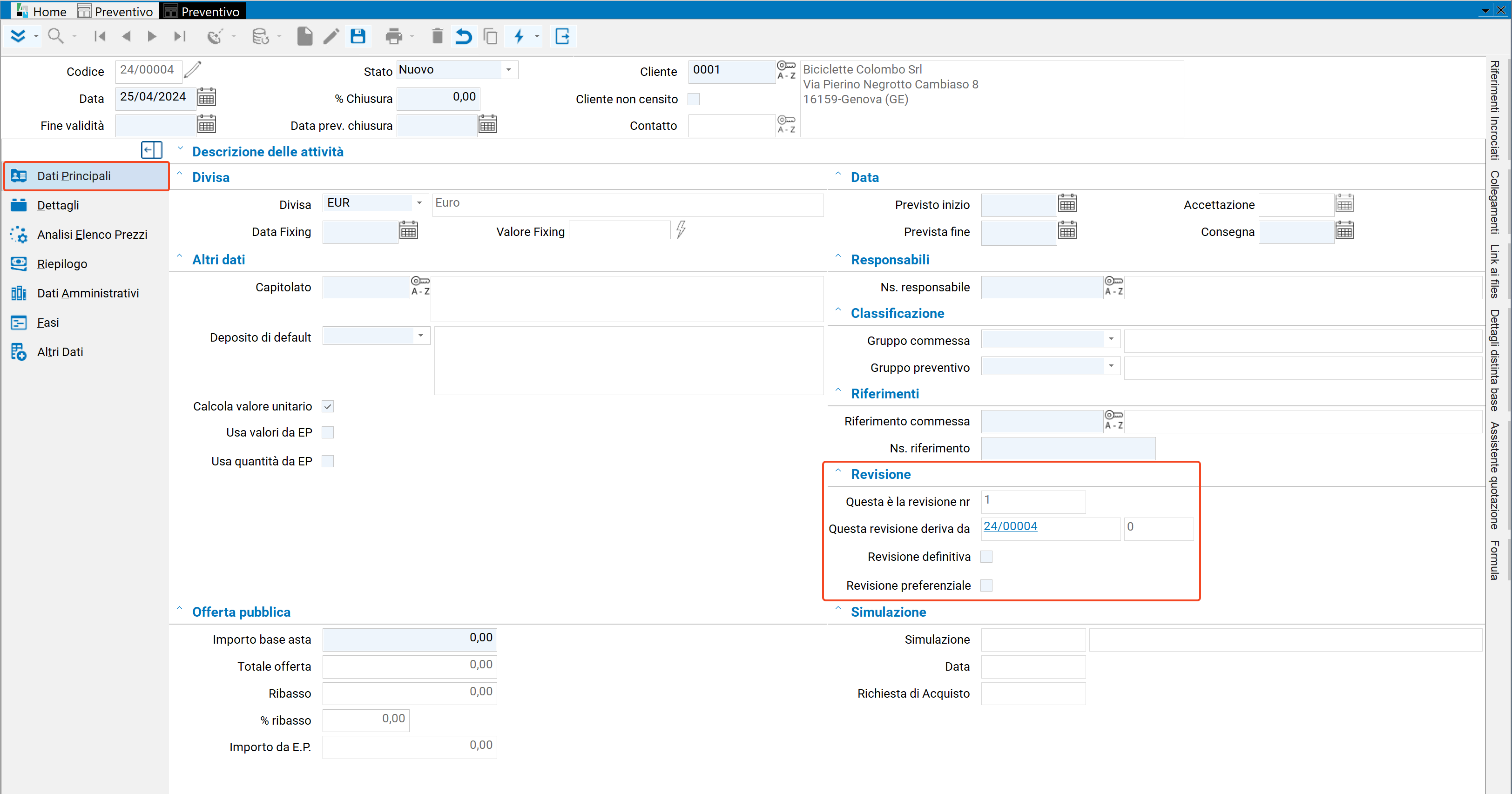This screenshot has width=1512, height=794.
Task: Undo changes with the blue arrow
Action: 464,36
